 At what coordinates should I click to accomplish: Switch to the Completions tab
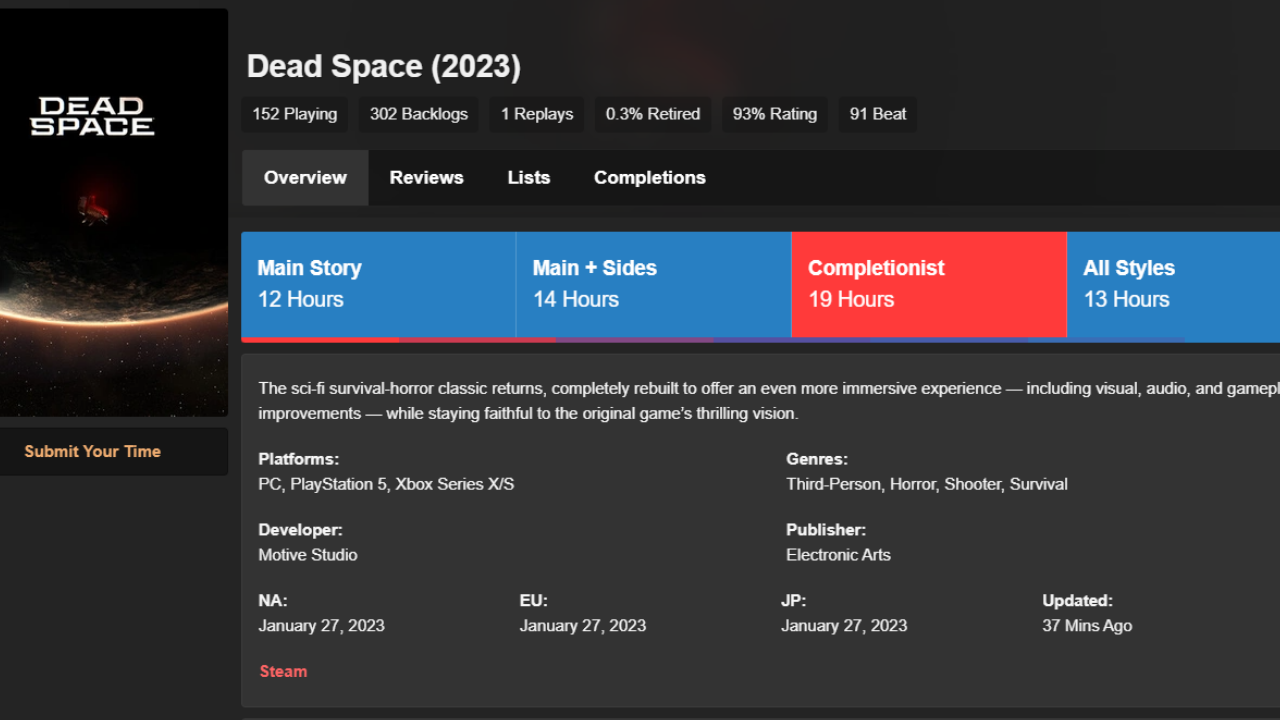coord(649,177)
